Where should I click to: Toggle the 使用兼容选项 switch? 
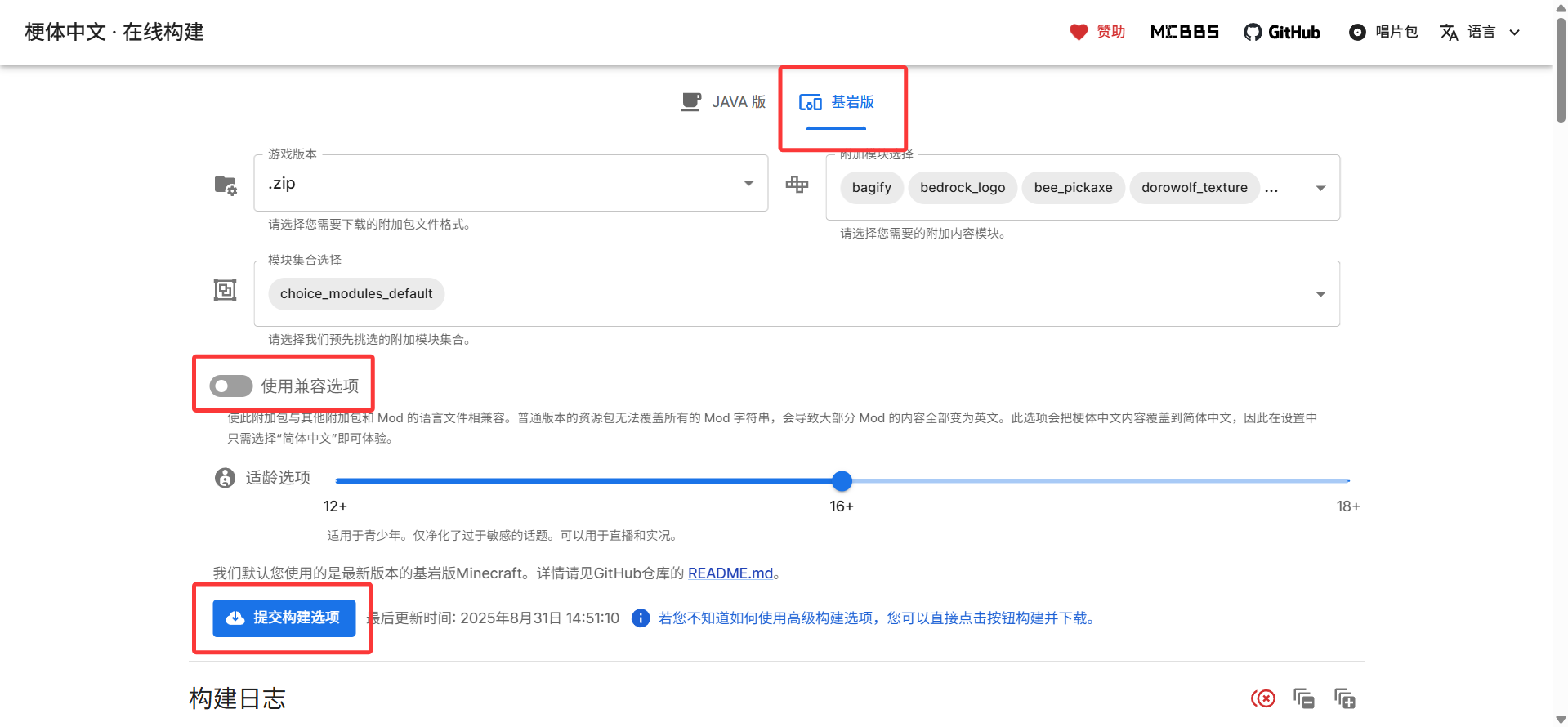click(230, 386)
